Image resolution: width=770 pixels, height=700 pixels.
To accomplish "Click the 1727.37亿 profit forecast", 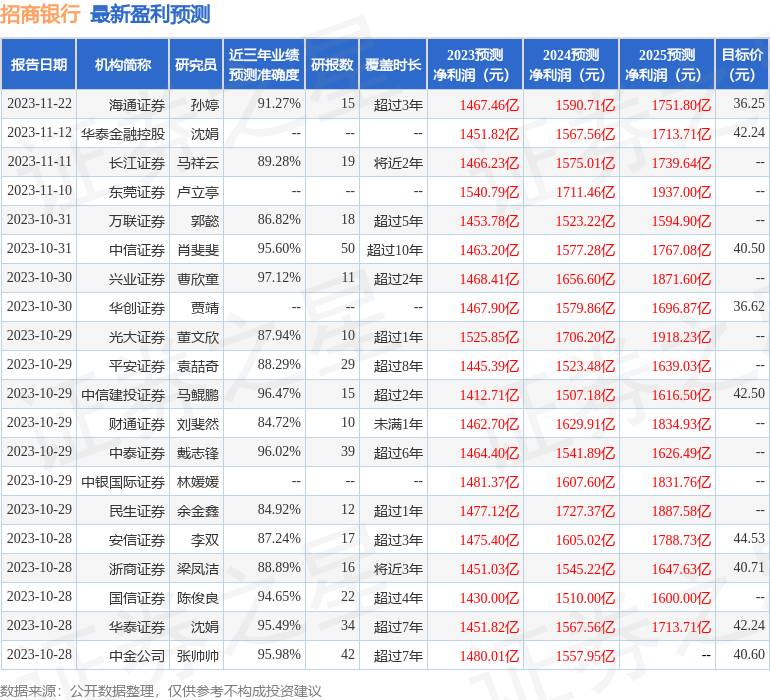I will (585, 510).
